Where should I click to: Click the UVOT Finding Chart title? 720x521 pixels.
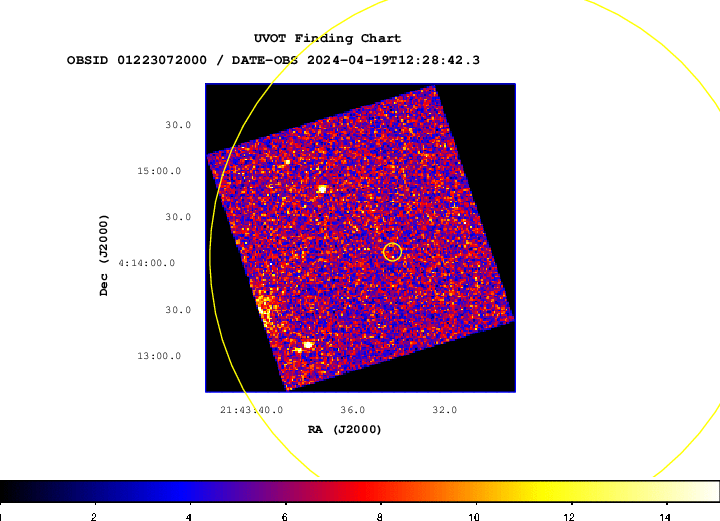pos(327,38)
